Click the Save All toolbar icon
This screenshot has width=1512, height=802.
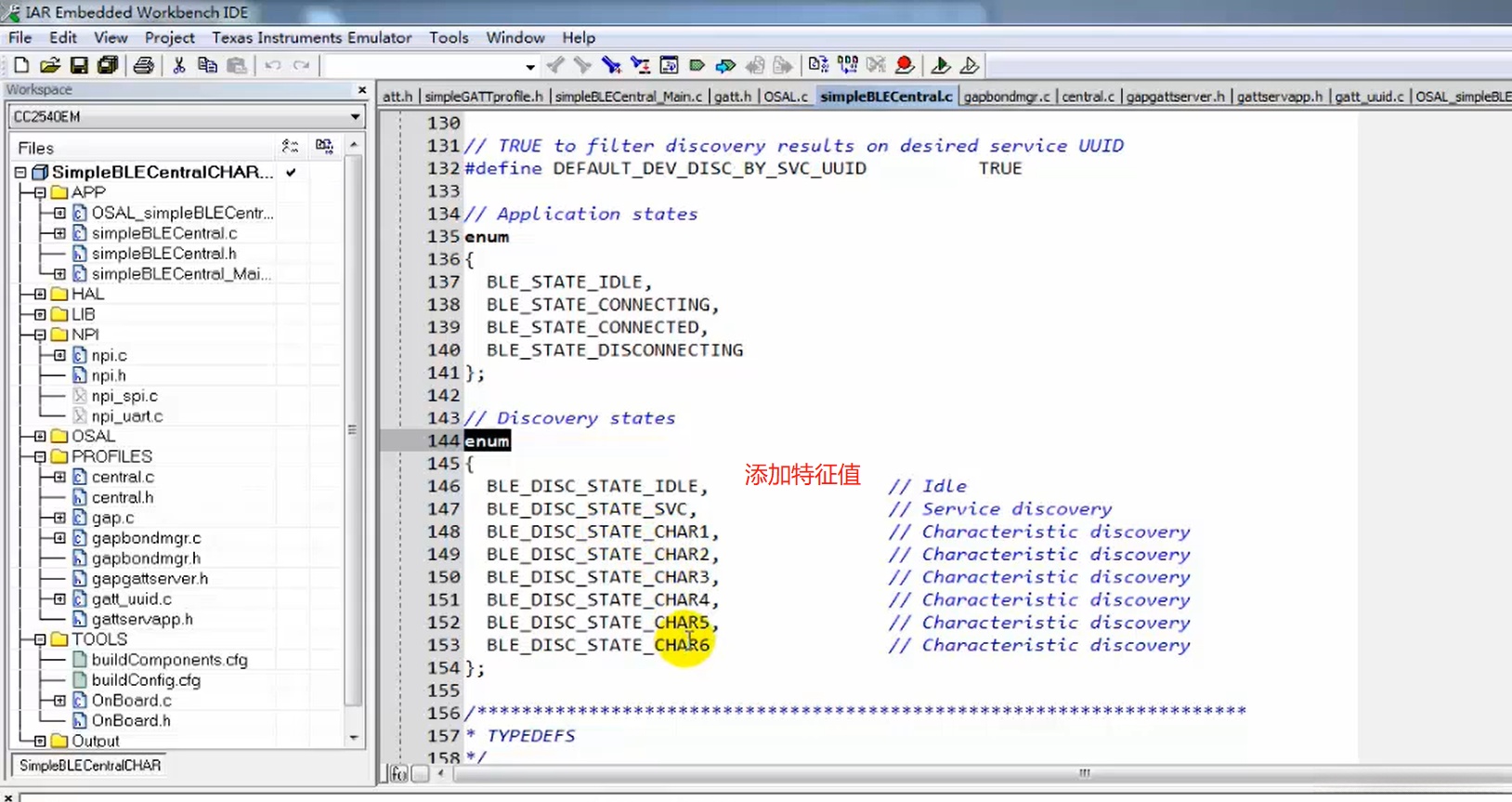[x=108, y=65]
